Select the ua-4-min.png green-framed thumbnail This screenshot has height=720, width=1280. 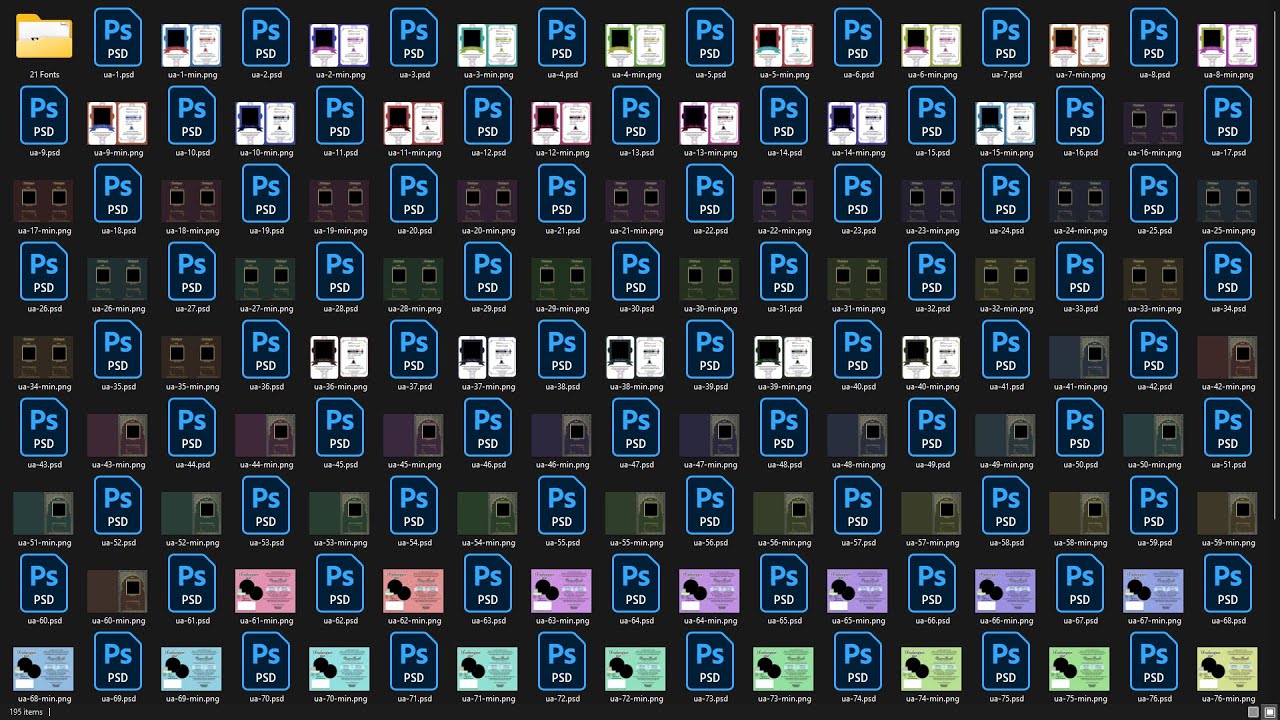(636, 46)
